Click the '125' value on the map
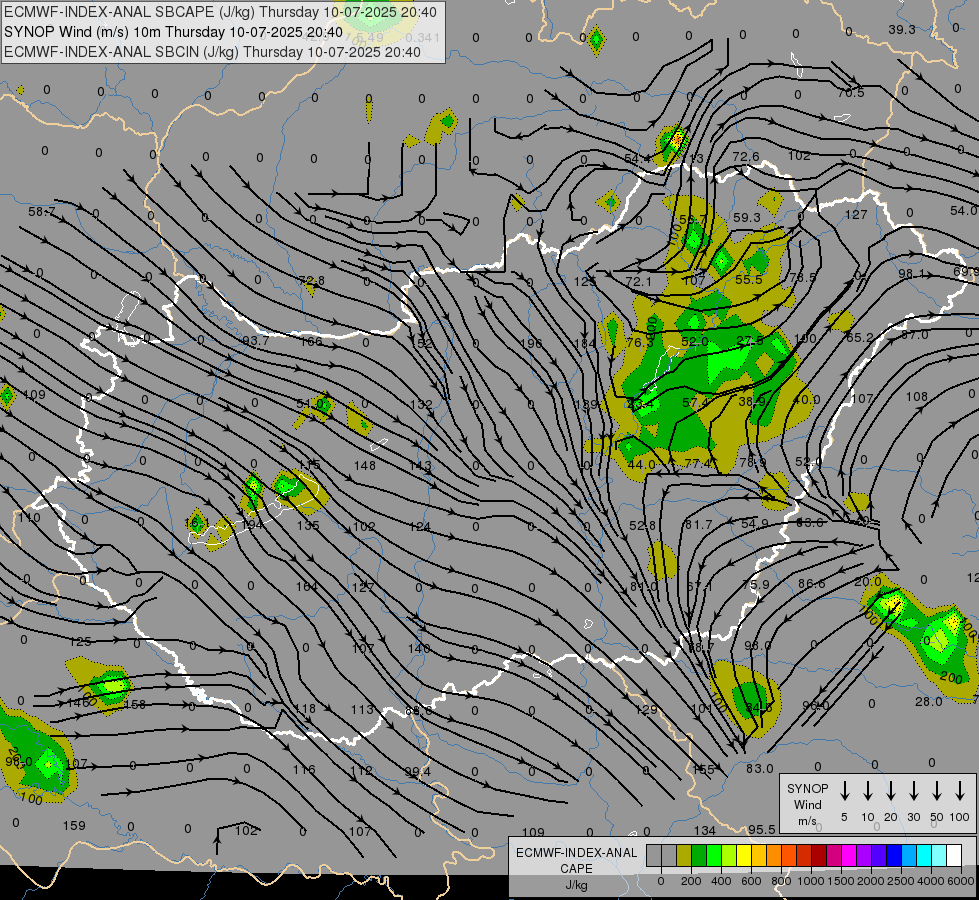This screenshot has width=979, height=900. pyautogui.click(x=80, y=641)
